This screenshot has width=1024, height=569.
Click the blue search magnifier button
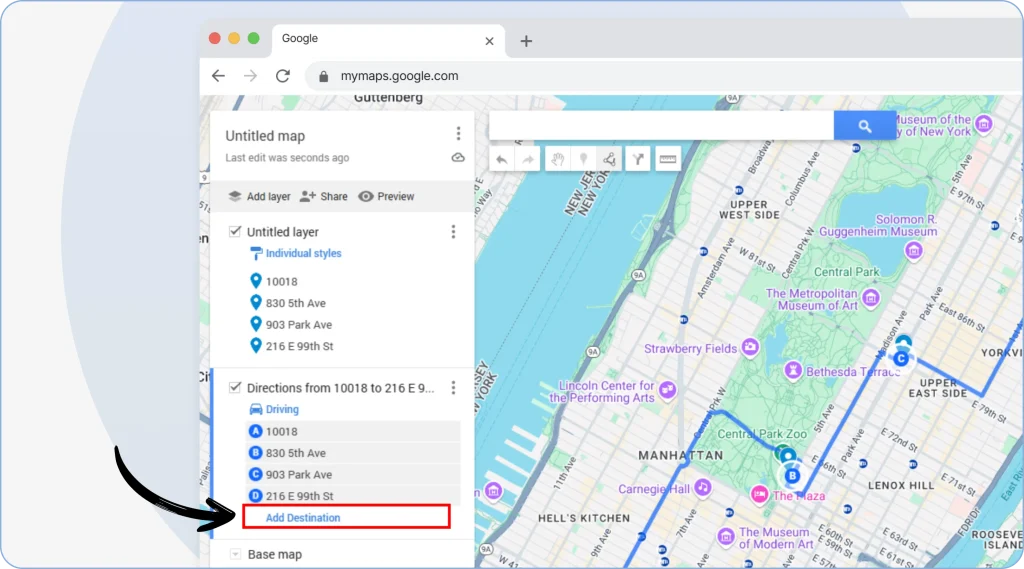(865, 126)
